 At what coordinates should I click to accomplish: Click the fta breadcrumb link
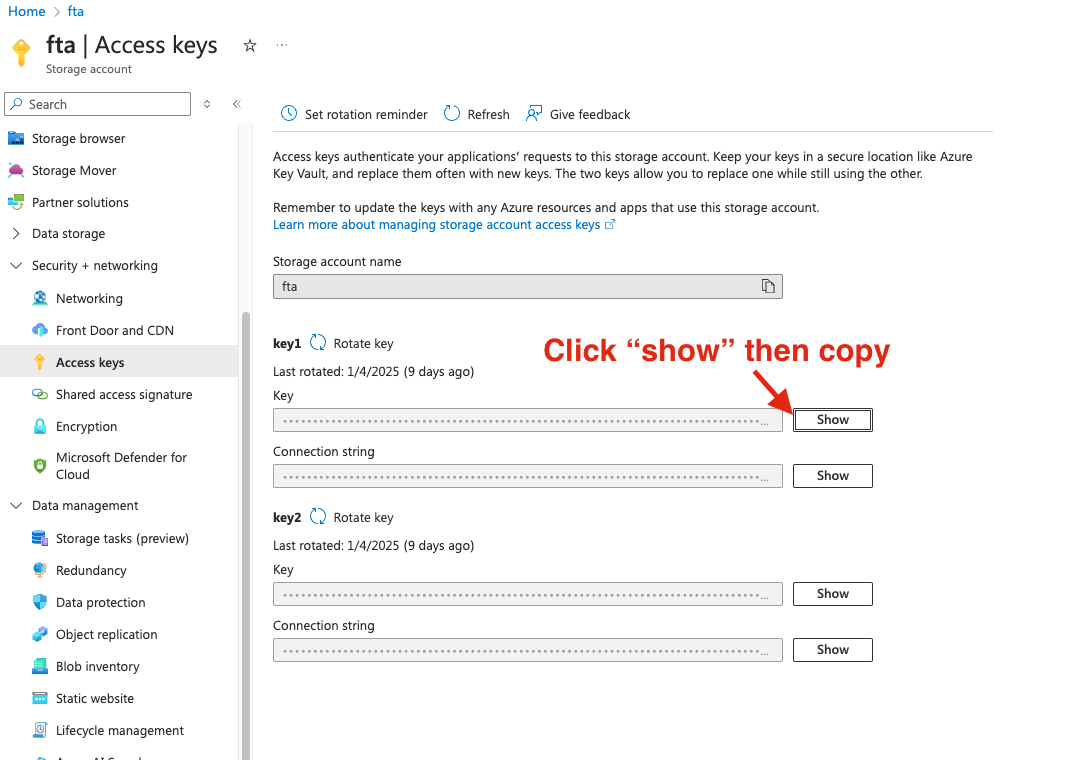point(76,11)
